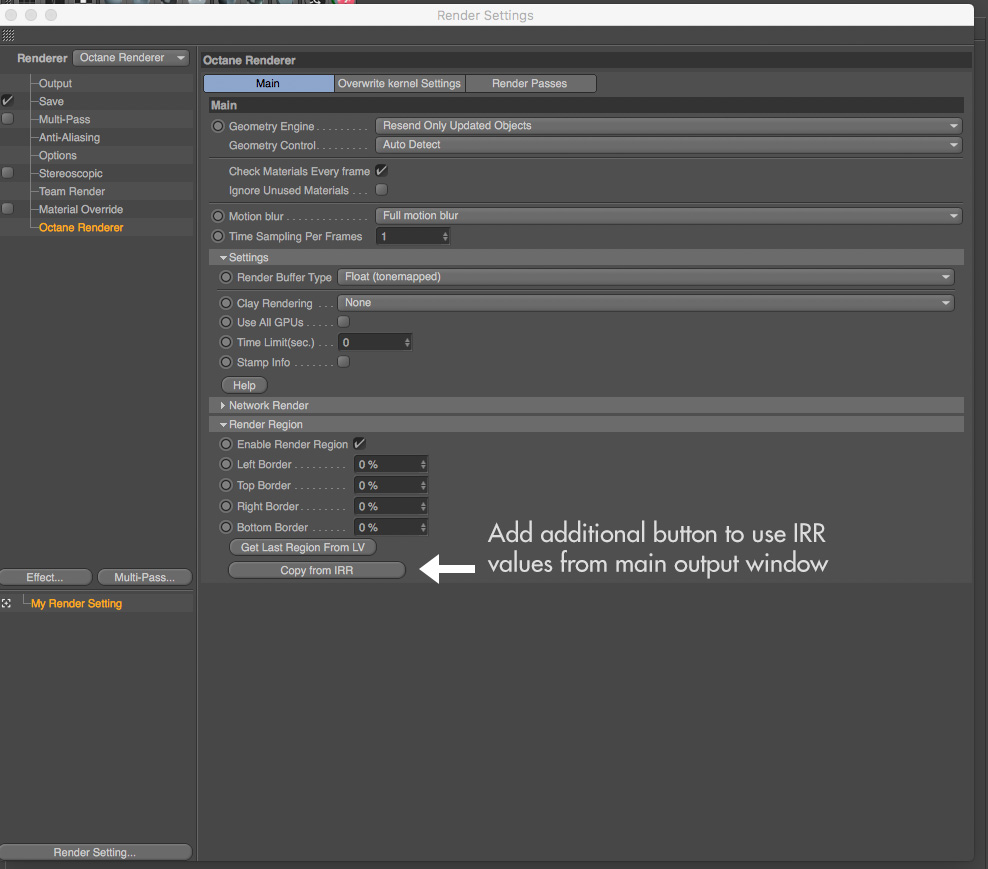Toggle Bottom Border animation dot
Image resolution: width=988 pixels, height=869 pixels.
point(226,527)
